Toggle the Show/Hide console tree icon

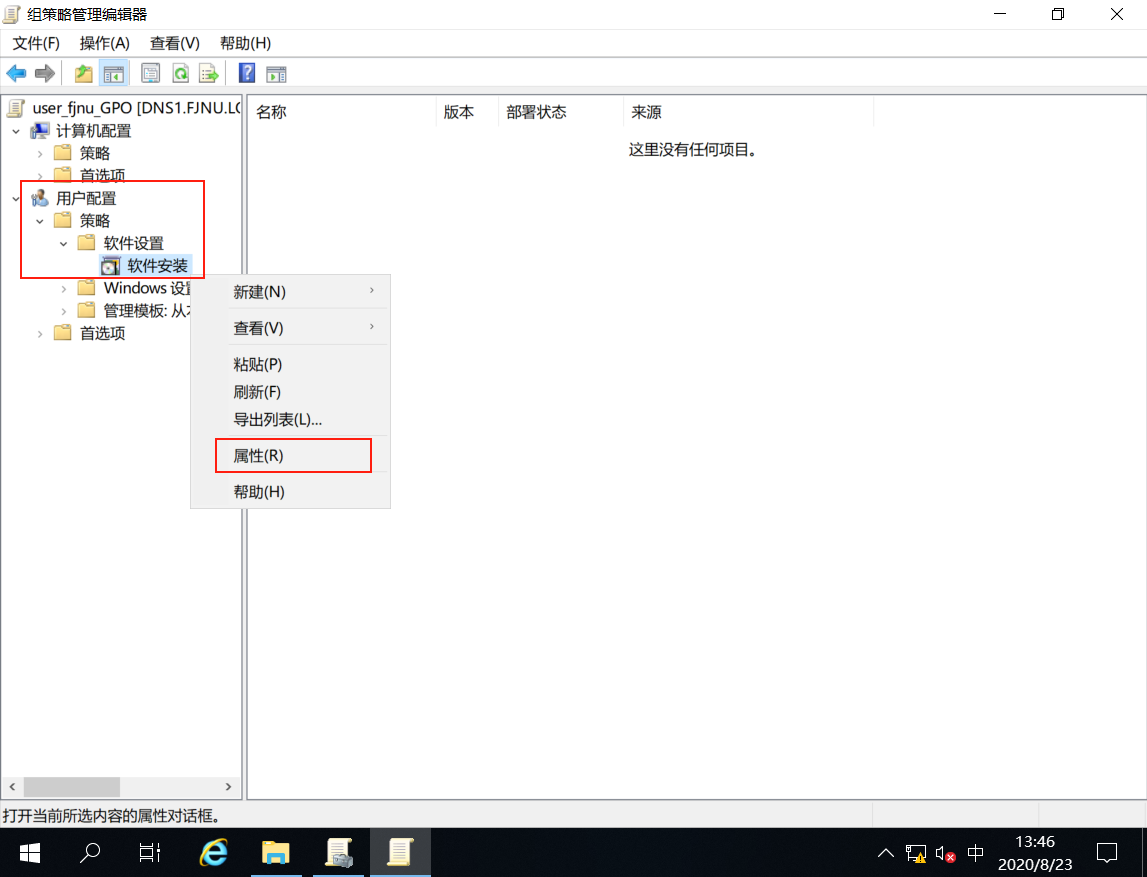click(113, 73)
